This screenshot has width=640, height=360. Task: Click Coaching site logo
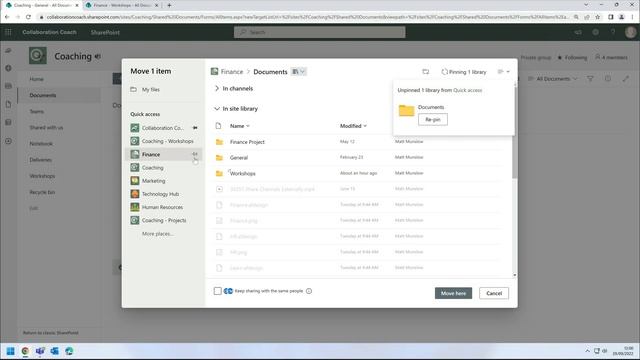[38, 56]
